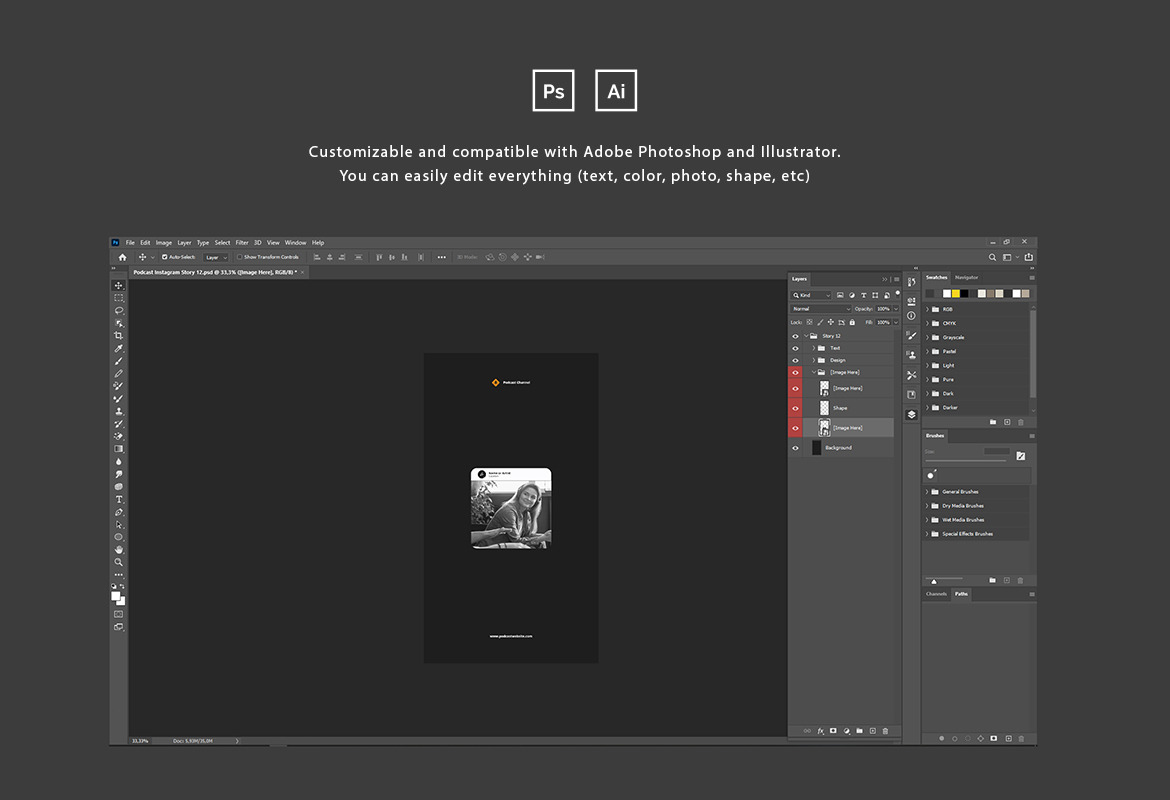Expand the Design layer group
1170x800 pixels.
point(814,360)
